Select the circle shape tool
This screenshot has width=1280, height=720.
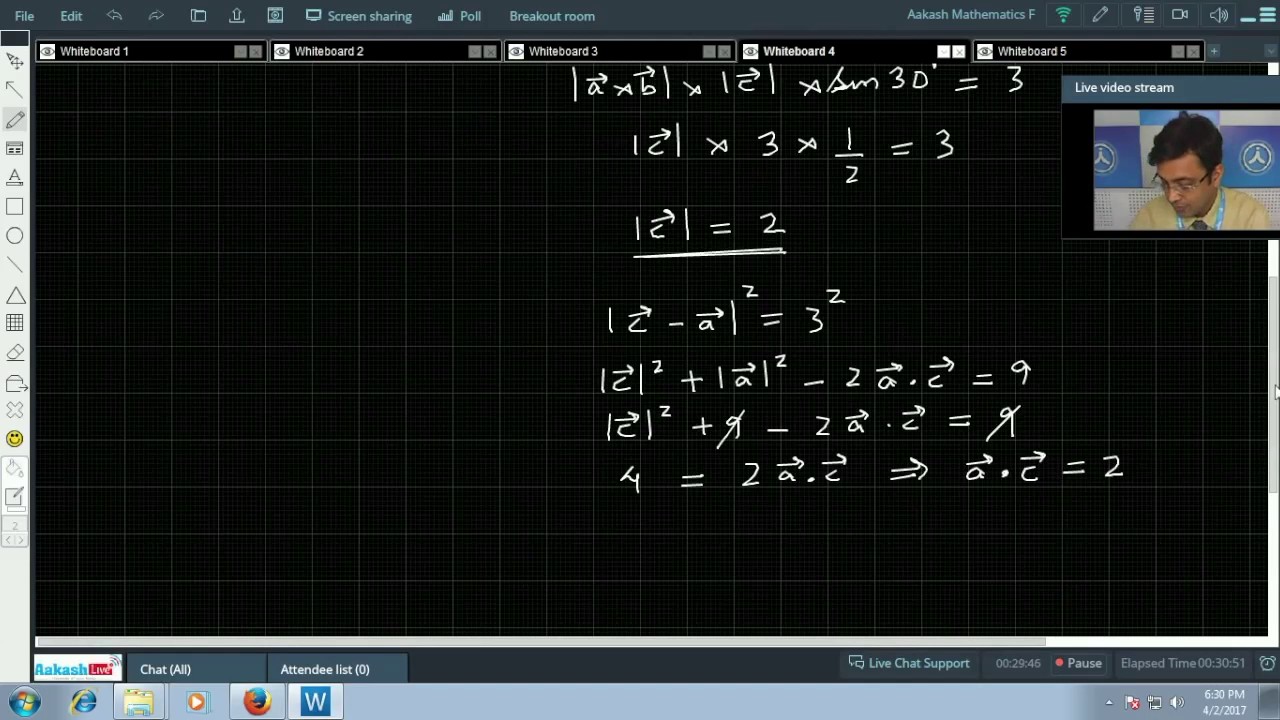(14, 236)
